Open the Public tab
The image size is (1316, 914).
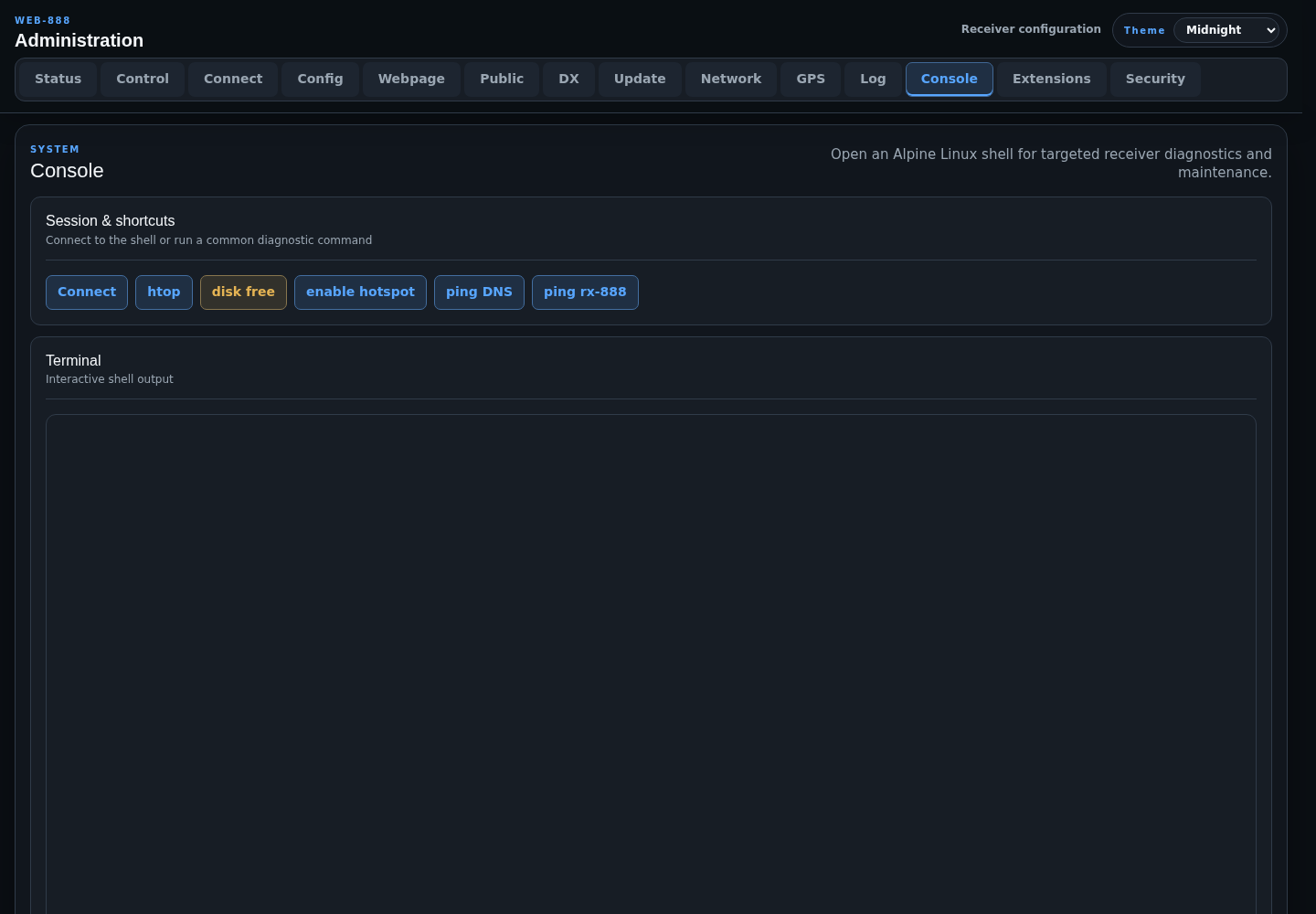click(502, 80)
